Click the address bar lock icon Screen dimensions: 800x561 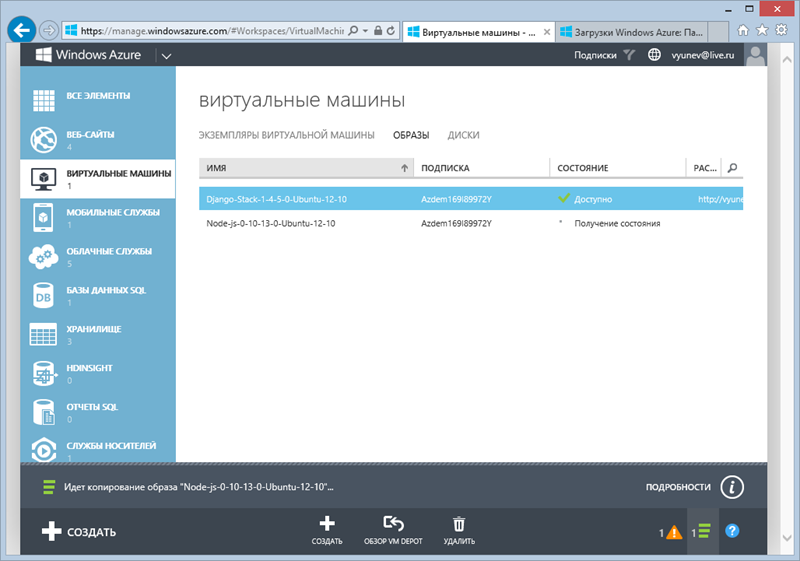[x=378, y=31]
